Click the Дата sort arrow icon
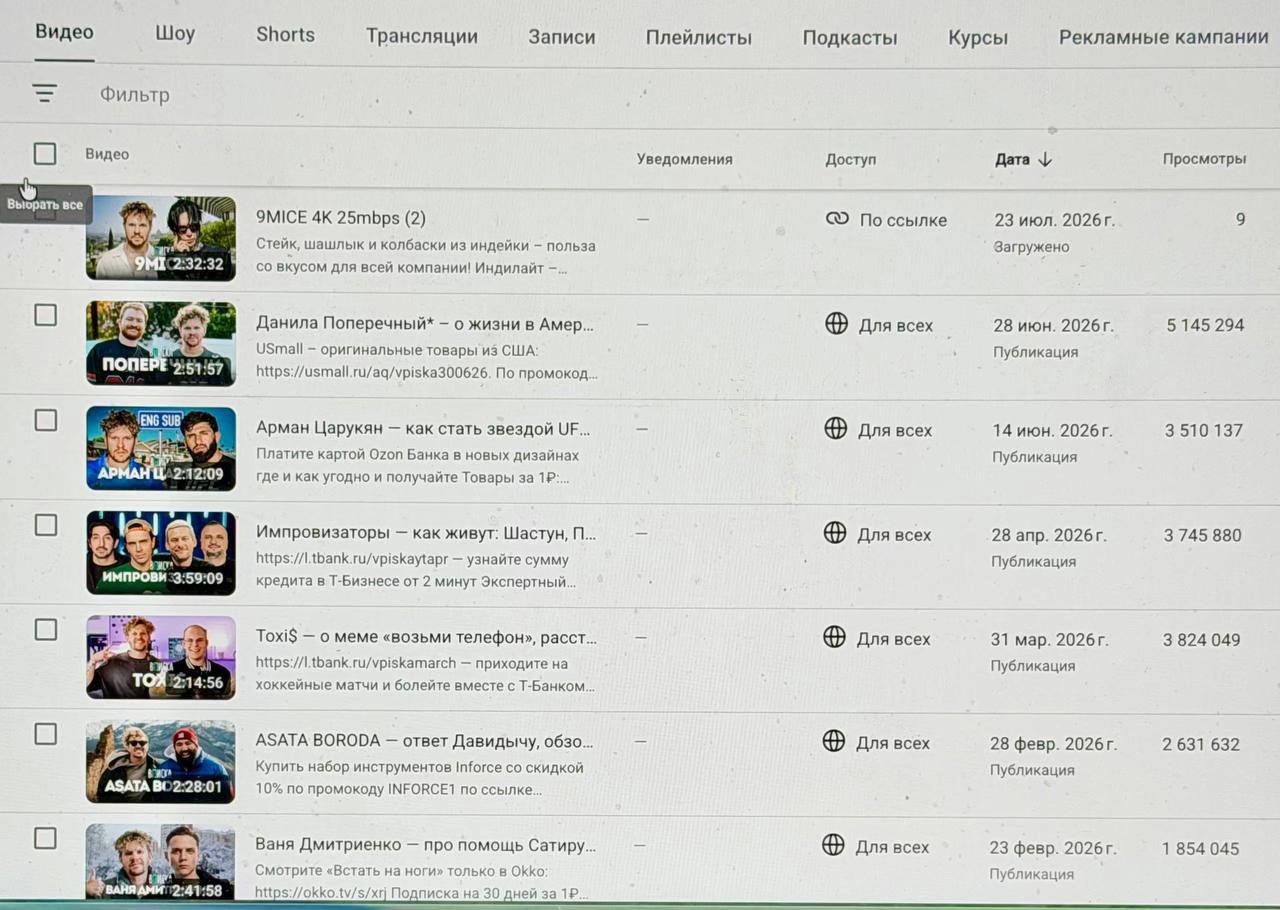 1045,159
